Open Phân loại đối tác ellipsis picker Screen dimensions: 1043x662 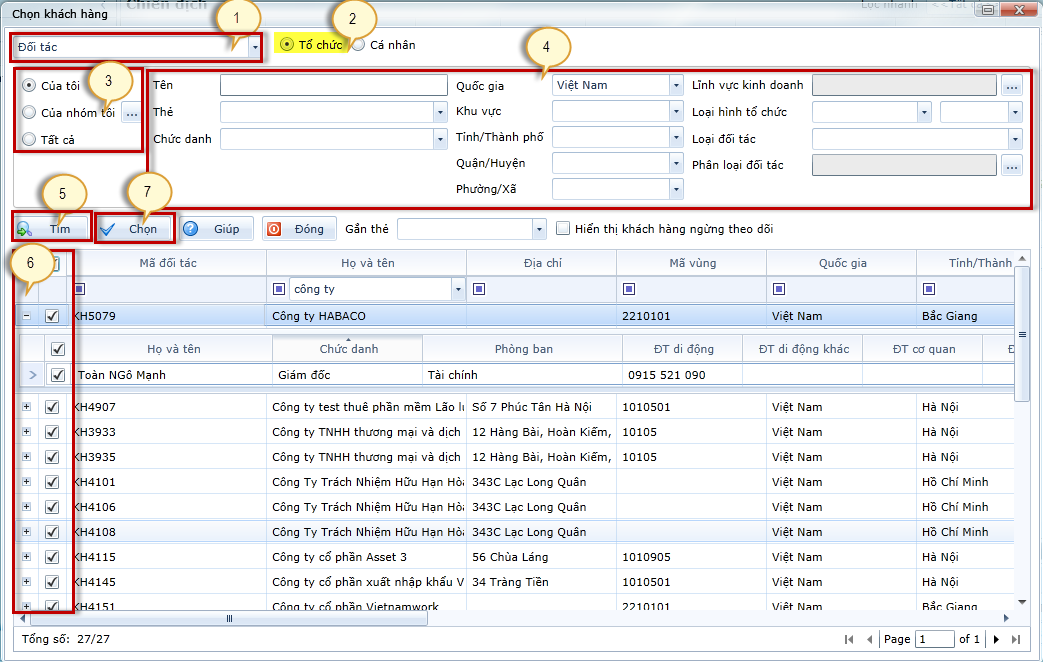[1012, 164]
